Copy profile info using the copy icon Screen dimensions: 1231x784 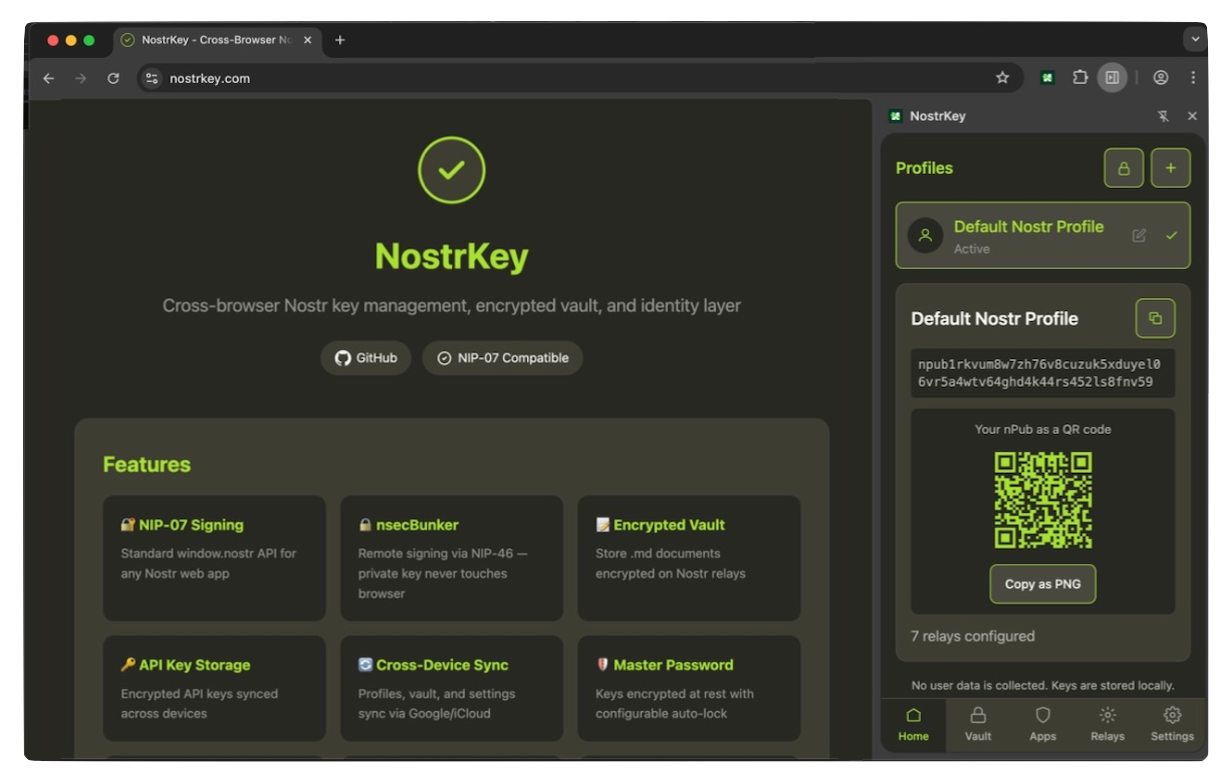[1155, 317]
